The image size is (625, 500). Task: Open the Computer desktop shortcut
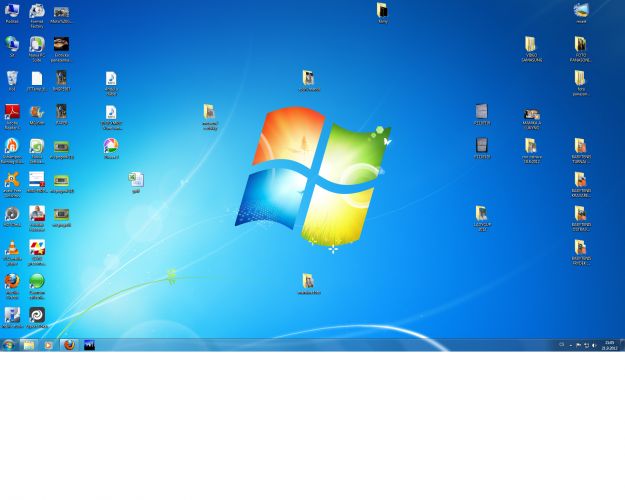click(12, 13)
